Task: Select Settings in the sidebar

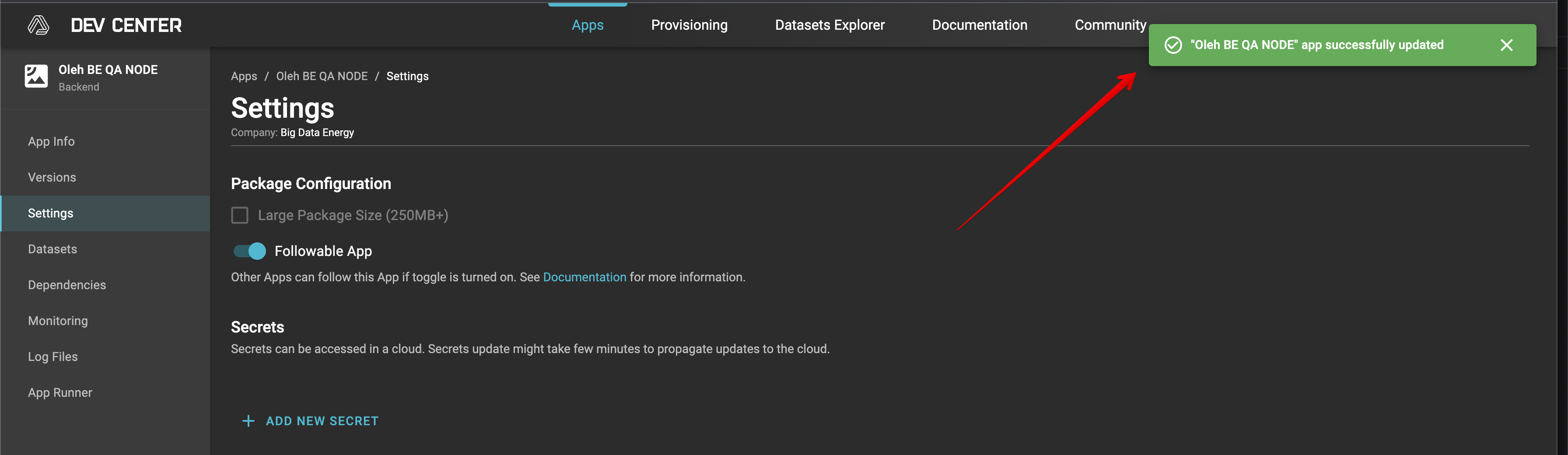Action: click(x=105, y=213)
